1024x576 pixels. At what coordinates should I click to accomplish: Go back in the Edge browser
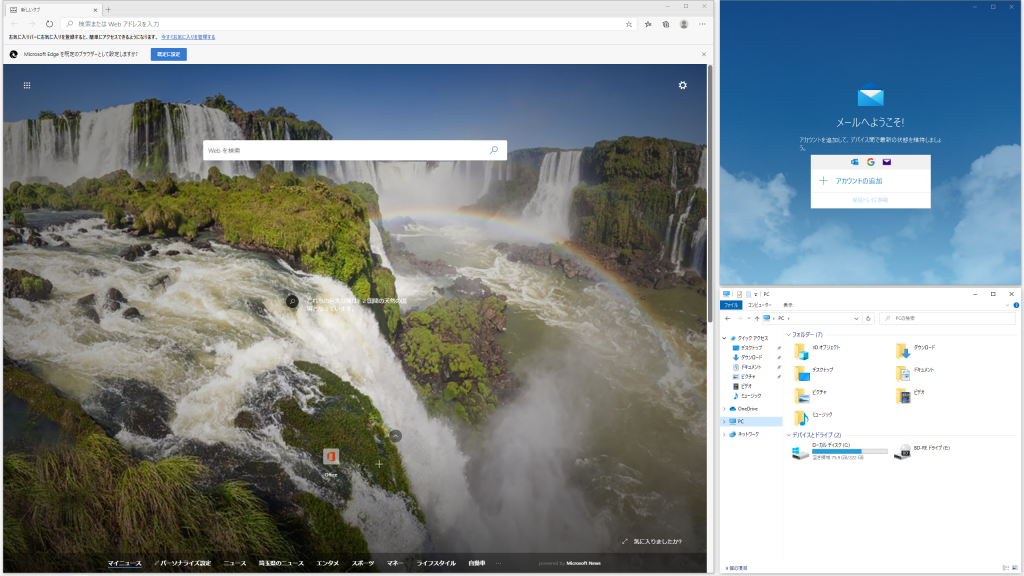point(14,24)
